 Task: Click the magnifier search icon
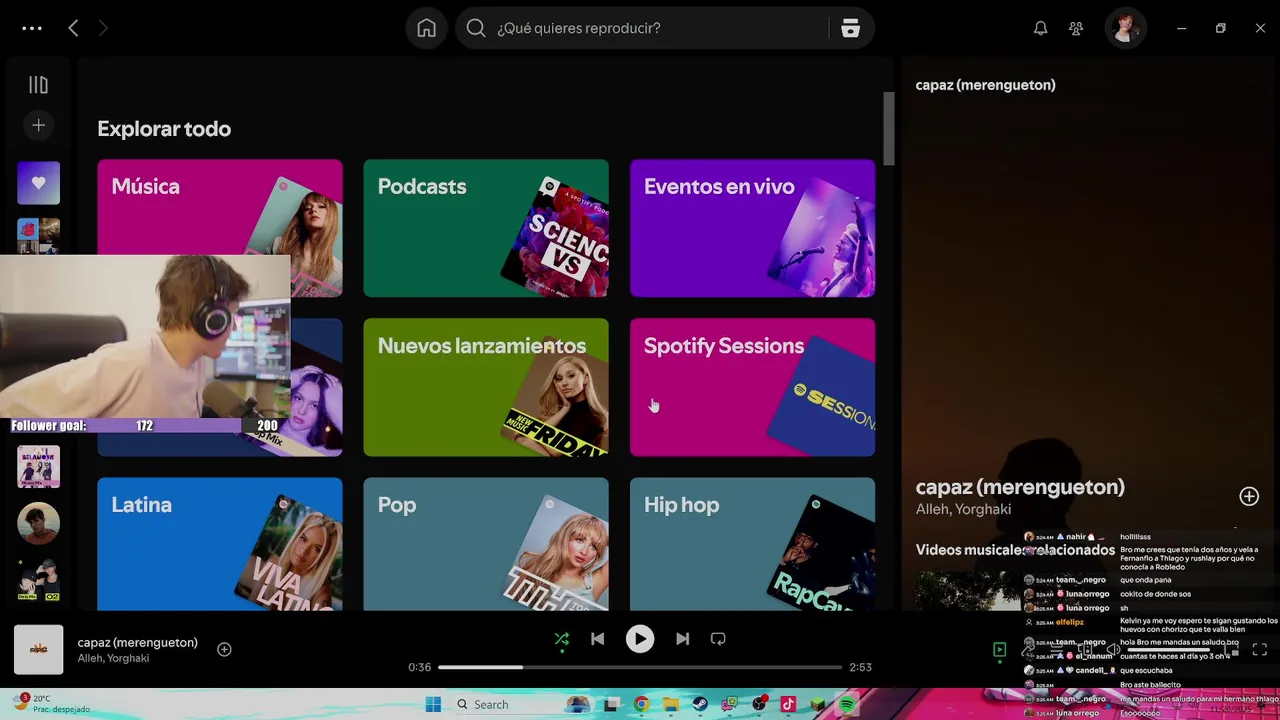point(476,28)
